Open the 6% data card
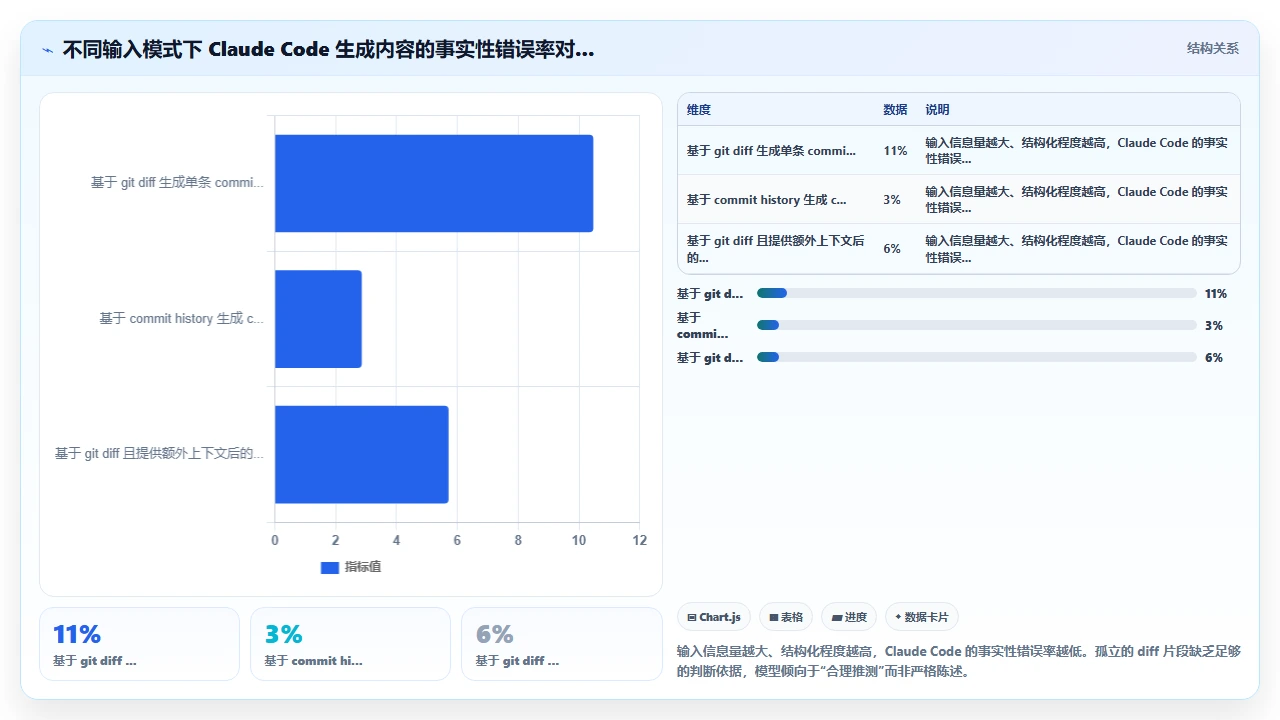This screenshot has width=1280, height=720. 561,644
